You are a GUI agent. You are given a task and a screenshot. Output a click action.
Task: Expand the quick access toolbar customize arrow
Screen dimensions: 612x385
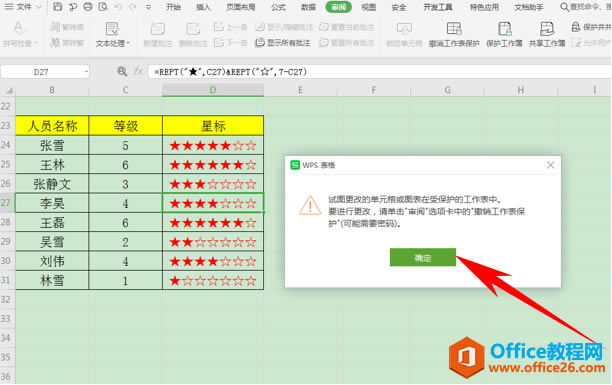(x=148, y=7)
